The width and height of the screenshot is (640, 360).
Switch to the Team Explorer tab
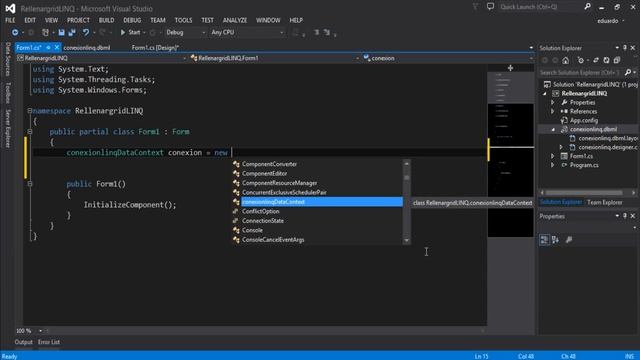tap(604, 202)
